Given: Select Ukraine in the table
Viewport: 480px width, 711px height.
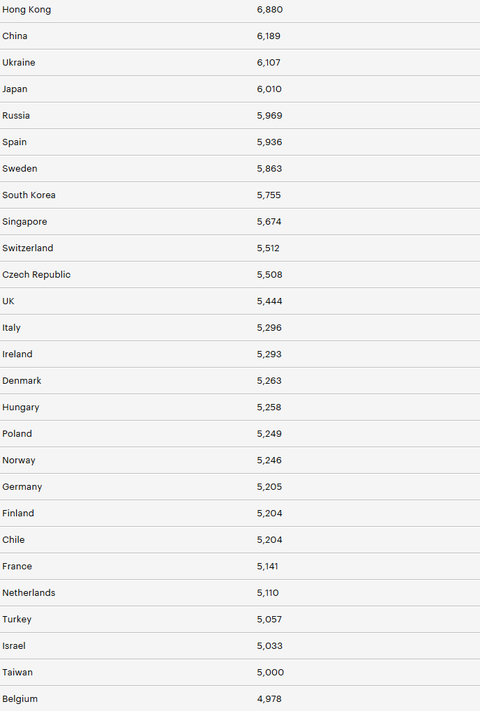Looking at the screenshot, I should click(x=19, y=63).
